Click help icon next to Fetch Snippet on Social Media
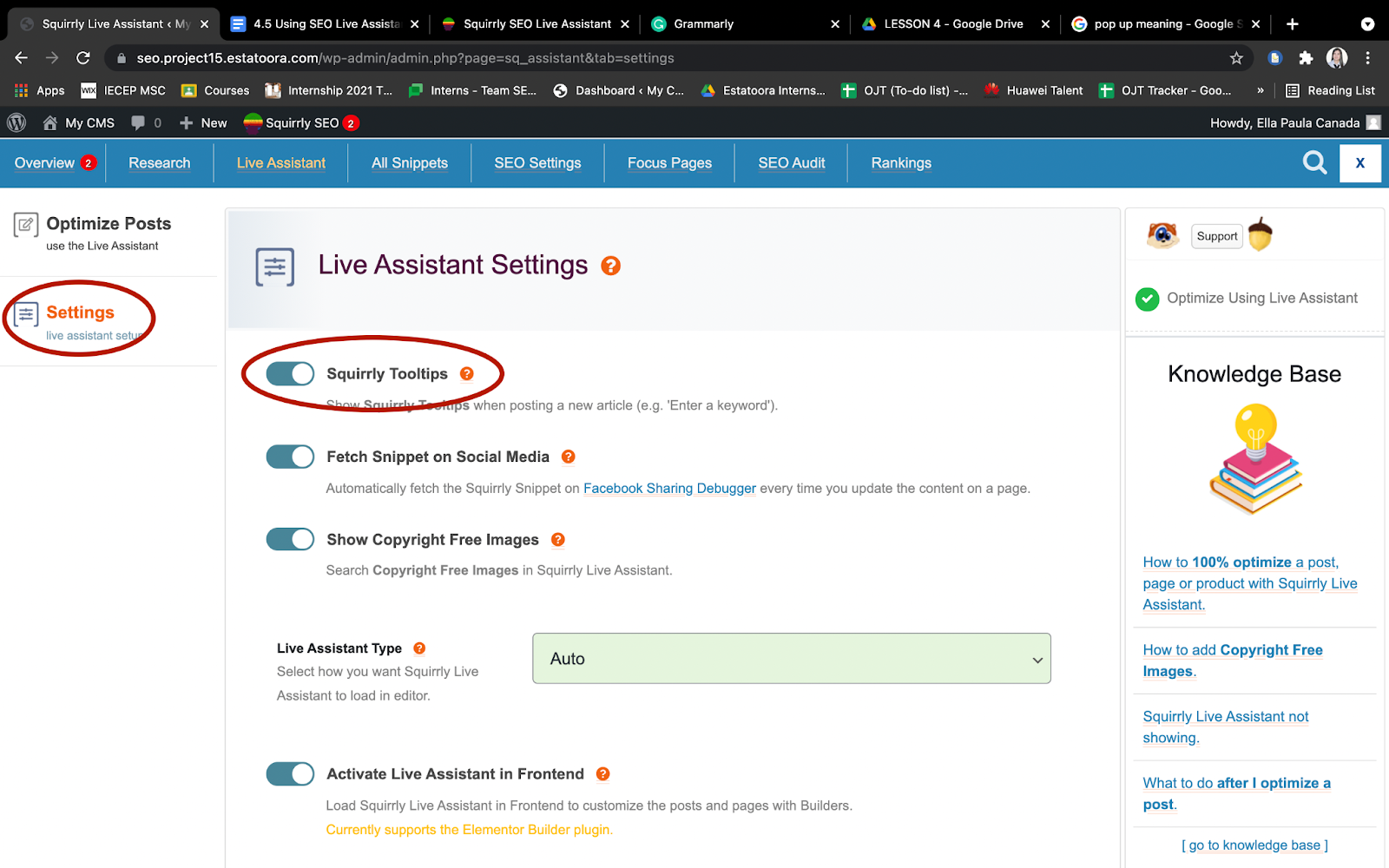This screenshot has width=1389, height=868. pos(569,457)
